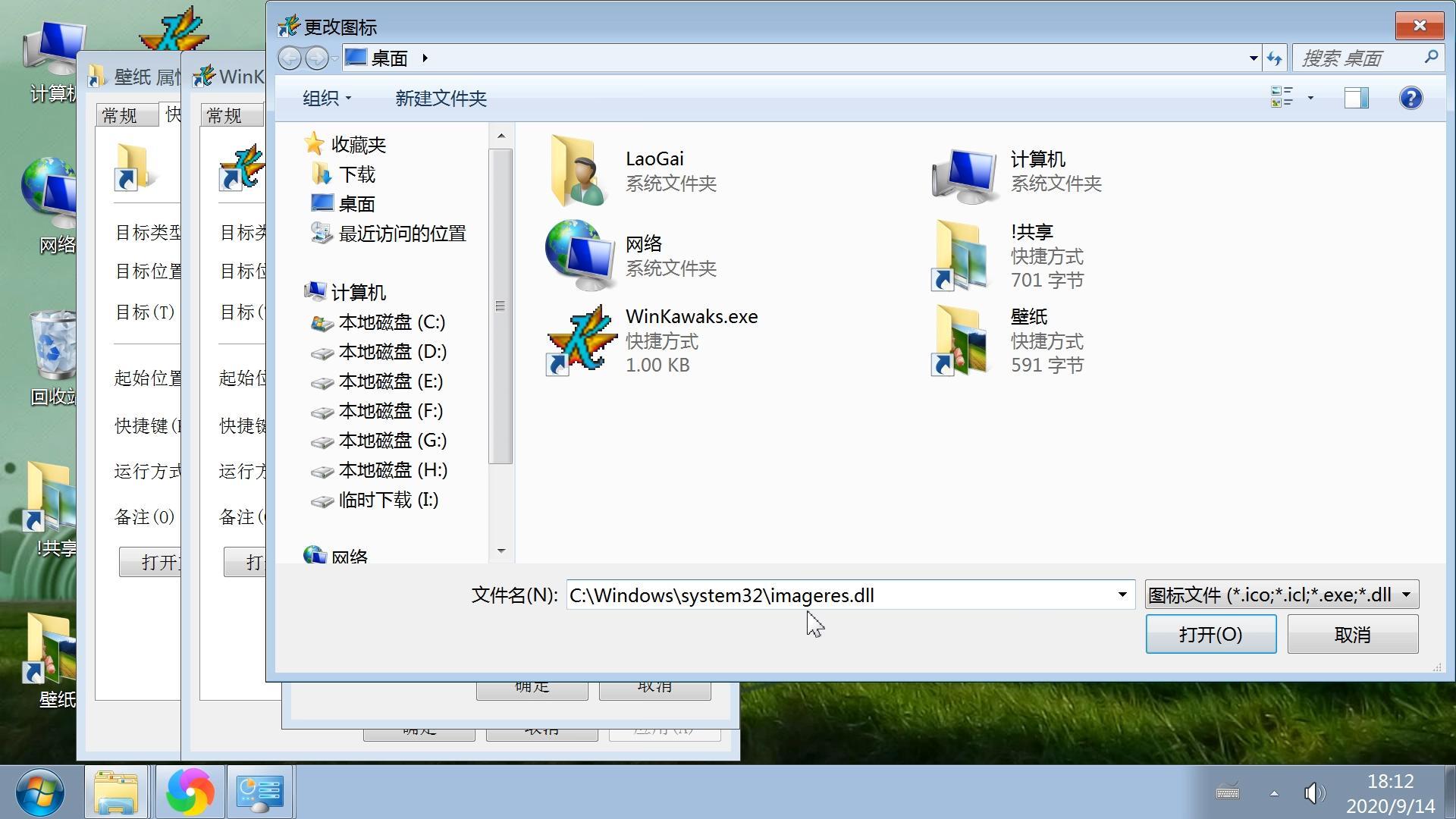Image resolution: width=1456 pixels, height=819 pixels.
Task: Click 打开(O) button to confirm selection
Action: click(x=1211, y=634)
